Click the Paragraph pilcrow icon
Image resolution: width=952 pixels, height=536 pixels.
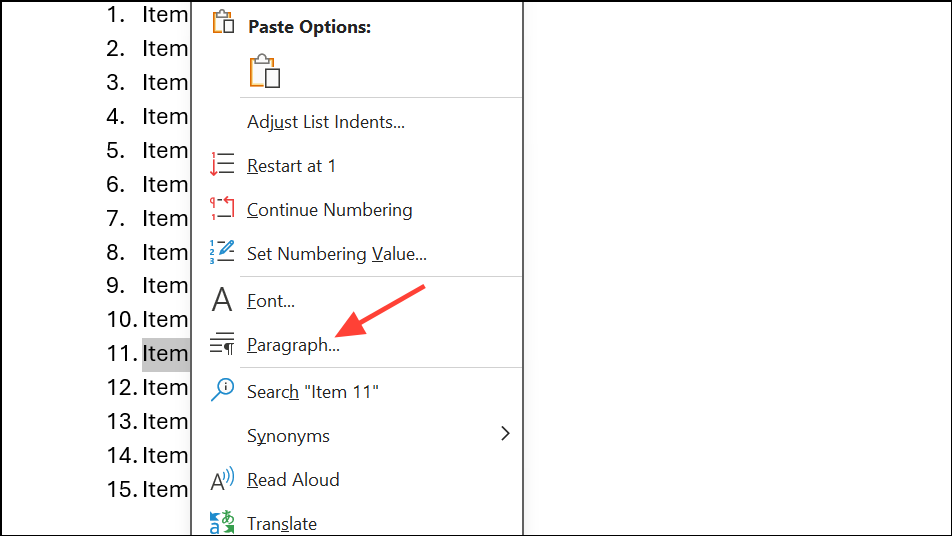222,345
